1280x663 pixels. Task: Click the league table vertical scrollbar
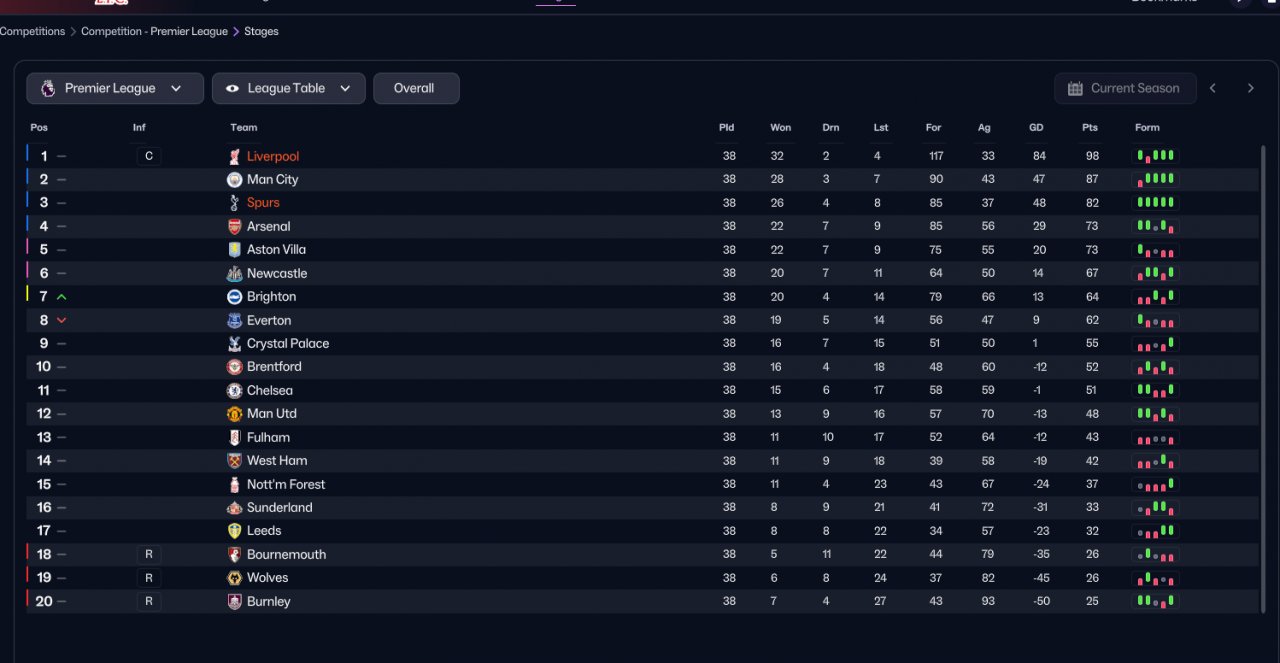(x=1263, y=378)
